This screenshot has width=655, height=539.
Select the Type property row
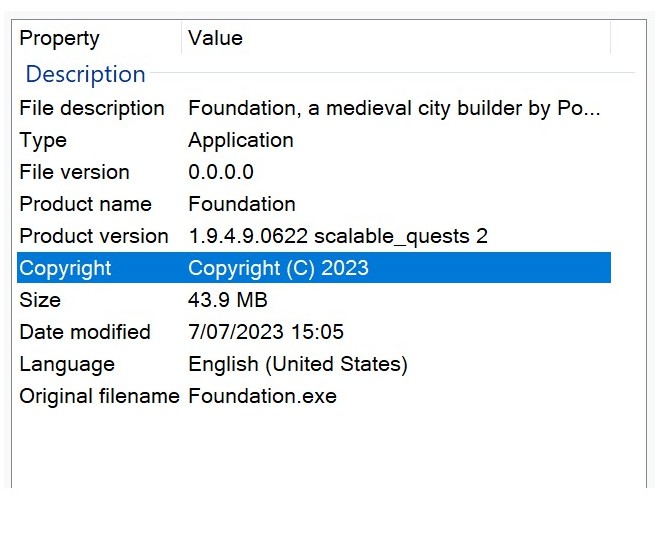(x=314, y=140)
